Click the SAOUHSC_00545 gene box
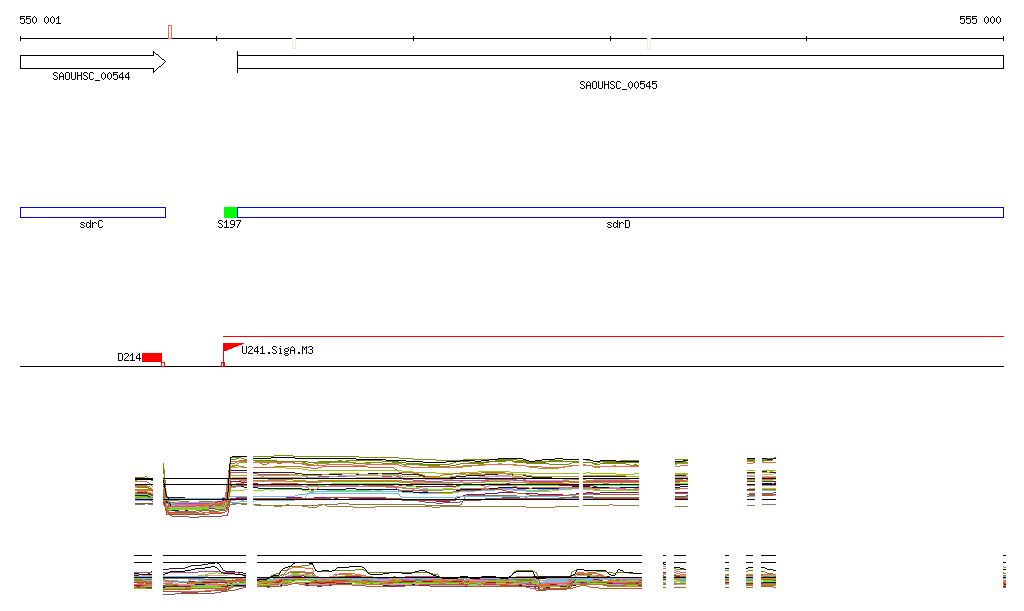The width and height of the screenshot is (1024, 611). (620, 62)
